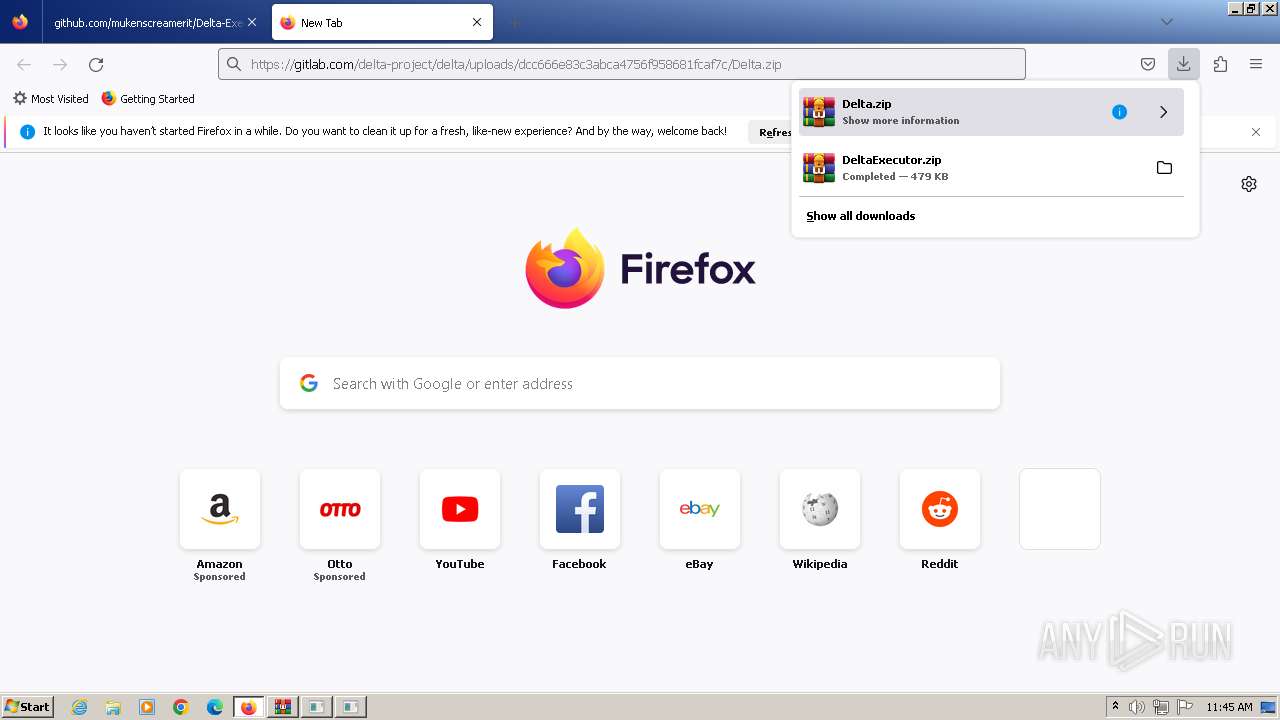Screen dimensions: 1280x720
Task: Save page to Pocket
Action: click(x=1148, y=64)
